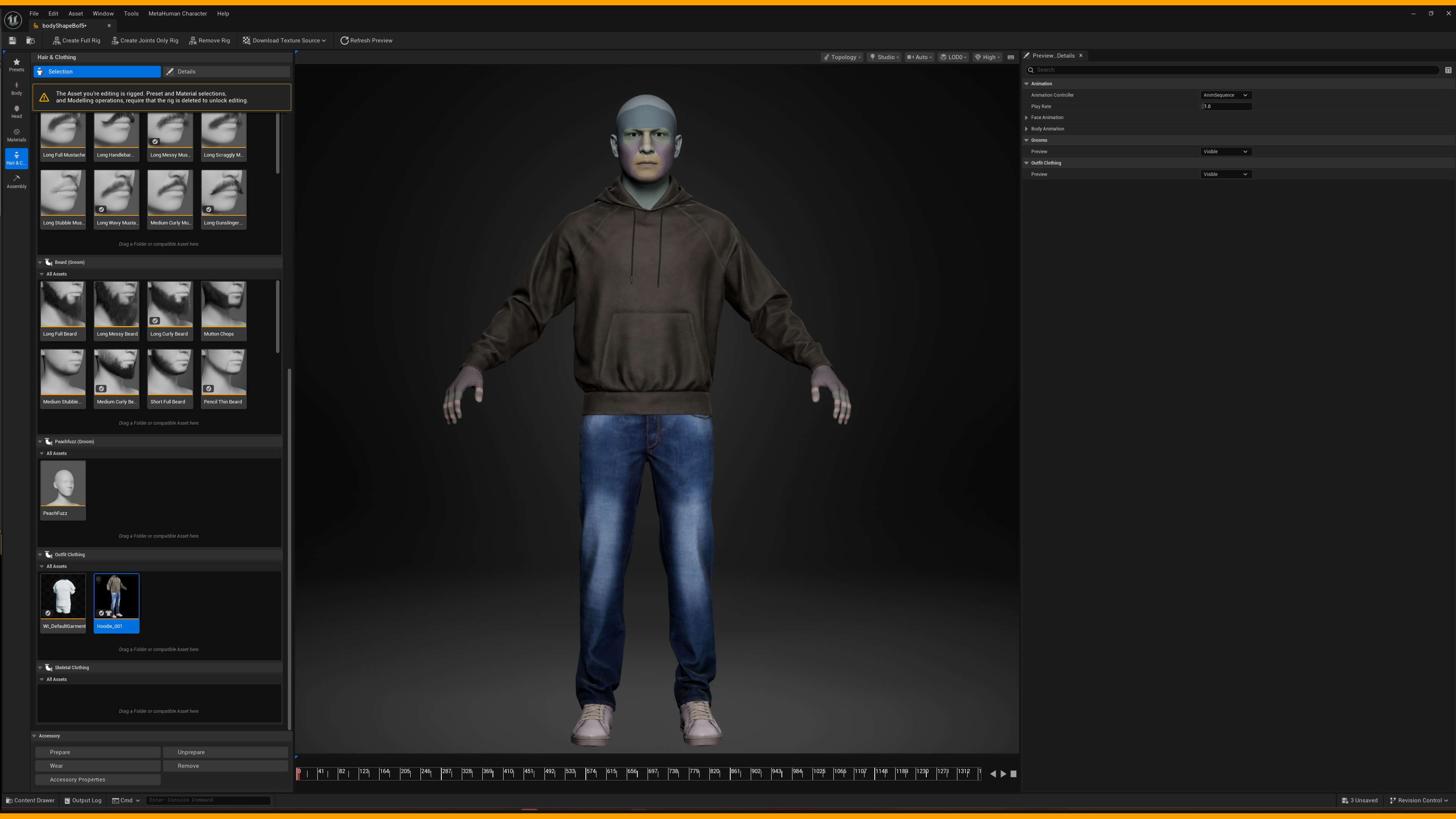Click the Wear button
The width and height of the screenshot is (1456, 819).
tap(98, 766)
